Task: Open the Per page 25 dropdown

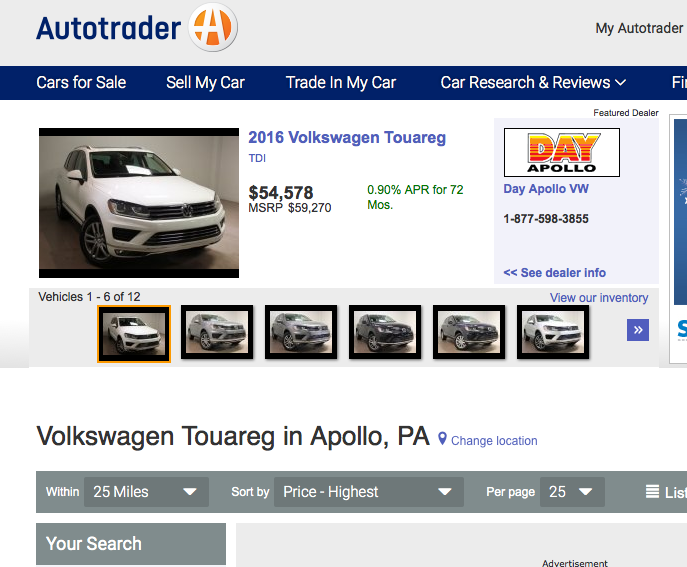Action: [x=571, y=492]
